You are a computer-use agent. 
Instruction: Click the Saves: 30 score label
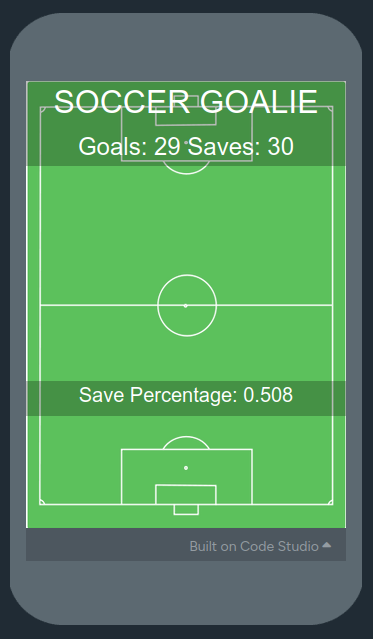pyautogui.click(x=241, y=146)
